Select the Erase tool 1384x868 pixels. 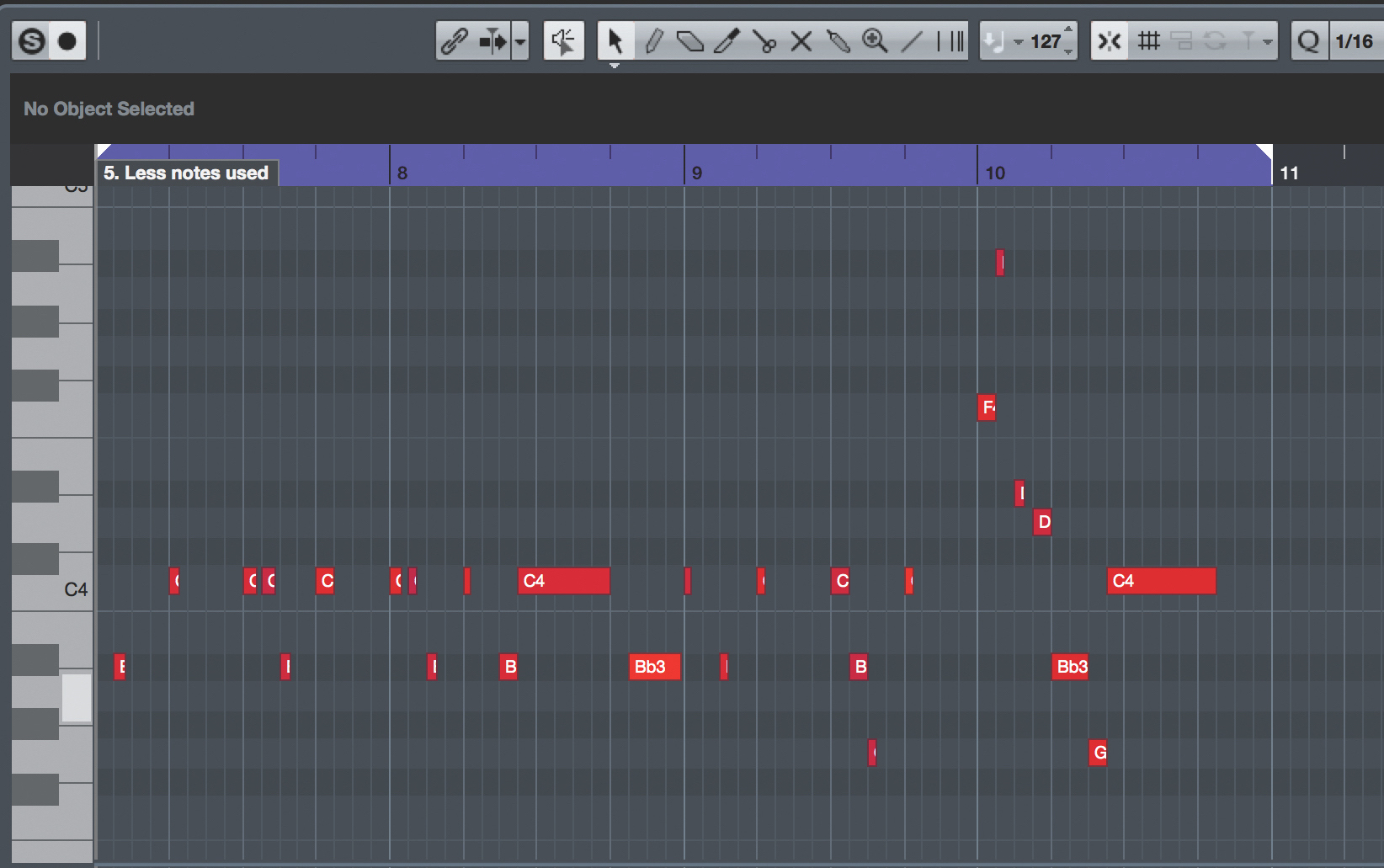(x=690, y=40)
